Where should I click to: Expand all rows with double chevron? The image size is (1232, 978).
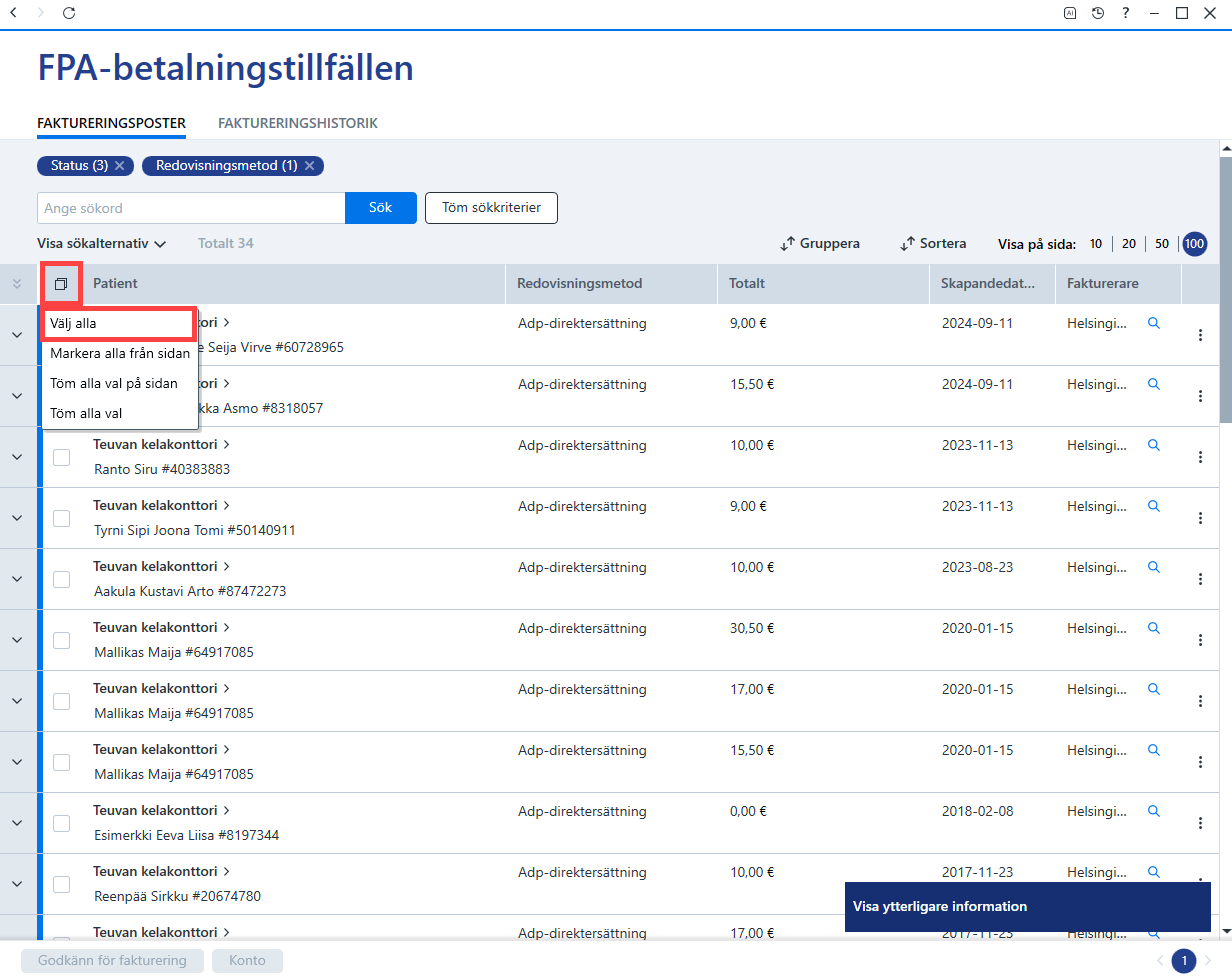pyautogui.click(x=16, y=284)
